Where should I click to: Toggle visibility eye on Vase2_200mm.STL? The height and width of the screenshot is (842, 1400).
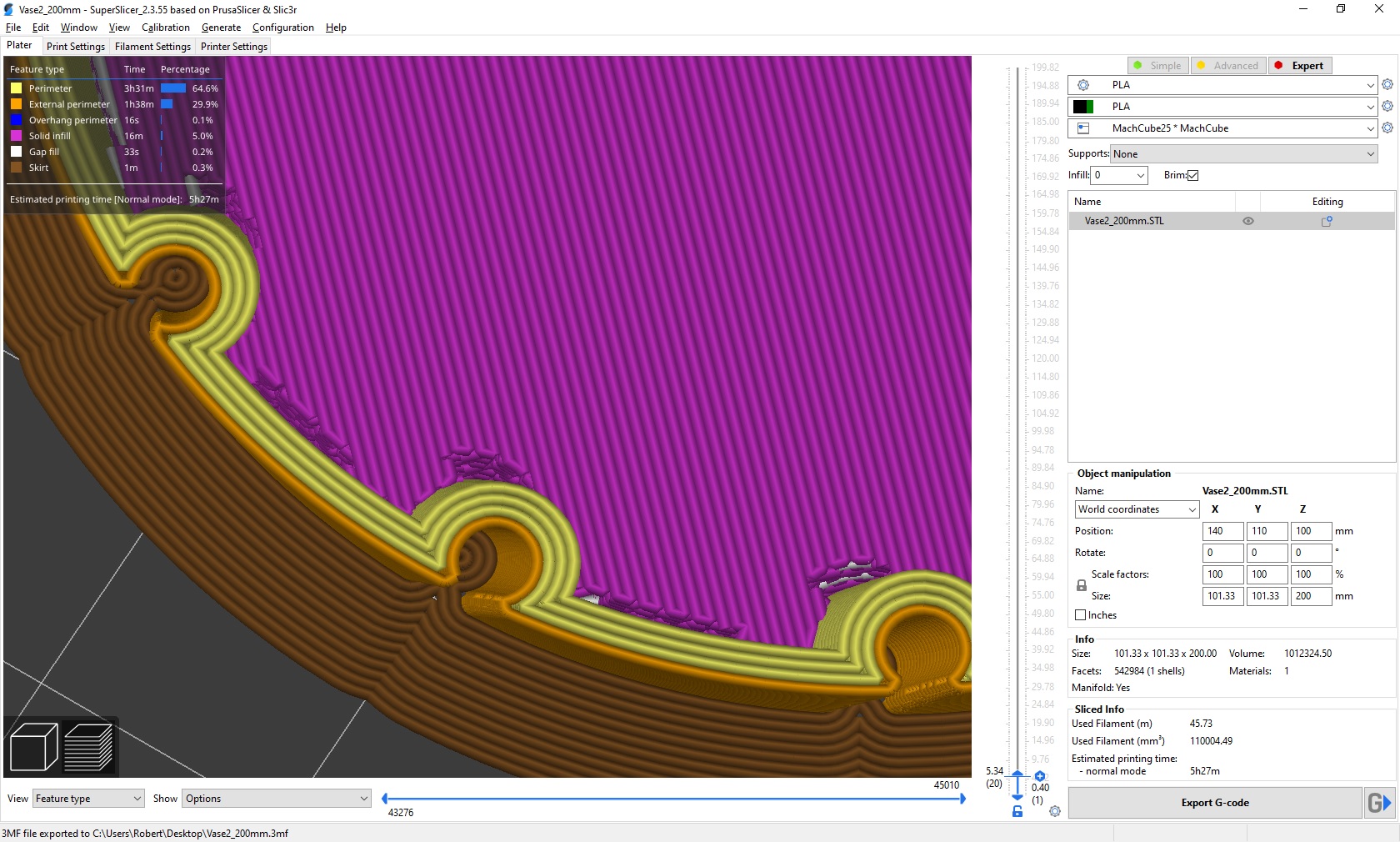point(1247,221)
